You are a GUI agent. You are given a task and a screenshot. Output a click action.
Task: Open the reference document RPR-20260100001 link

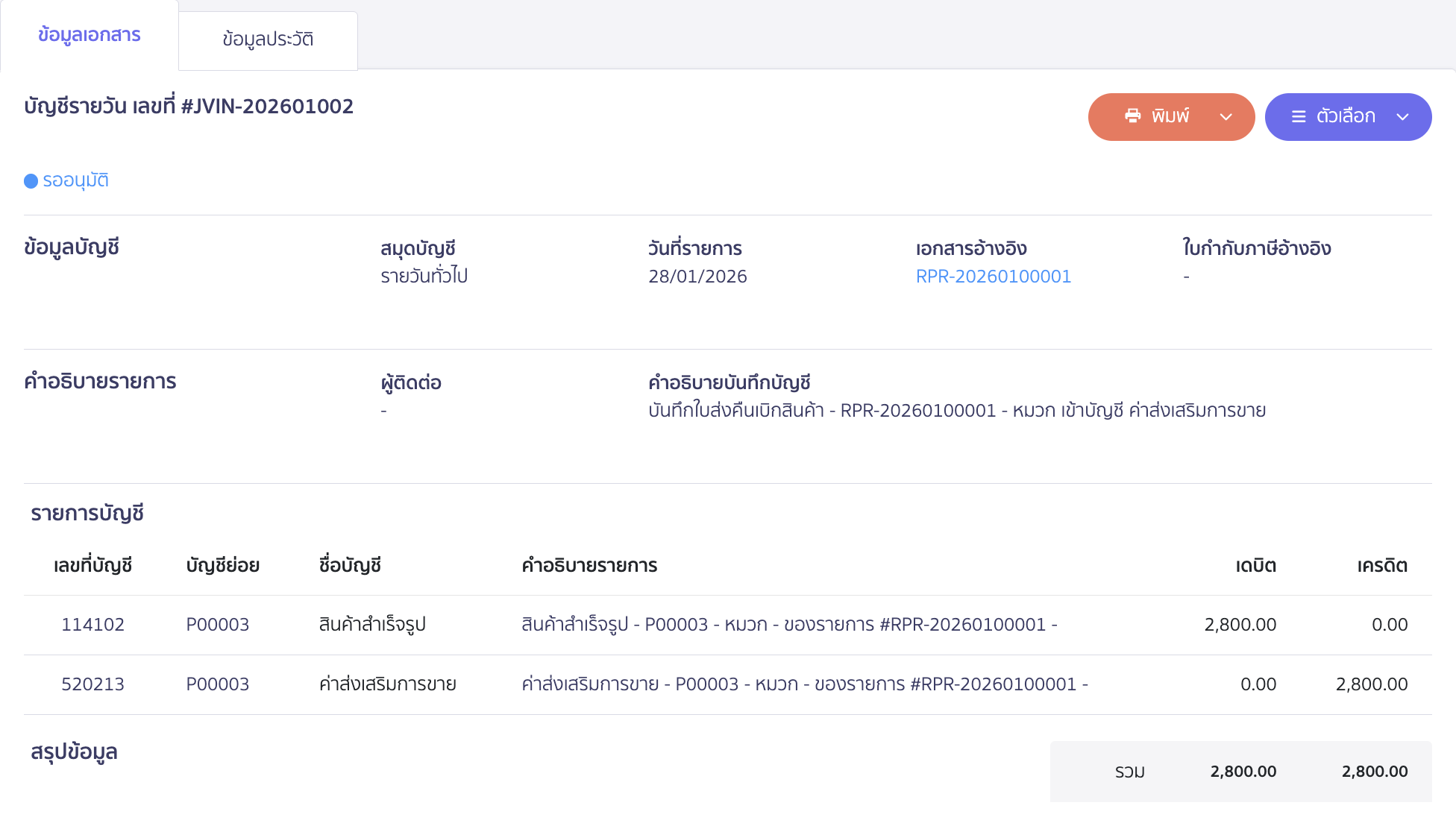[x=994, y=276]
